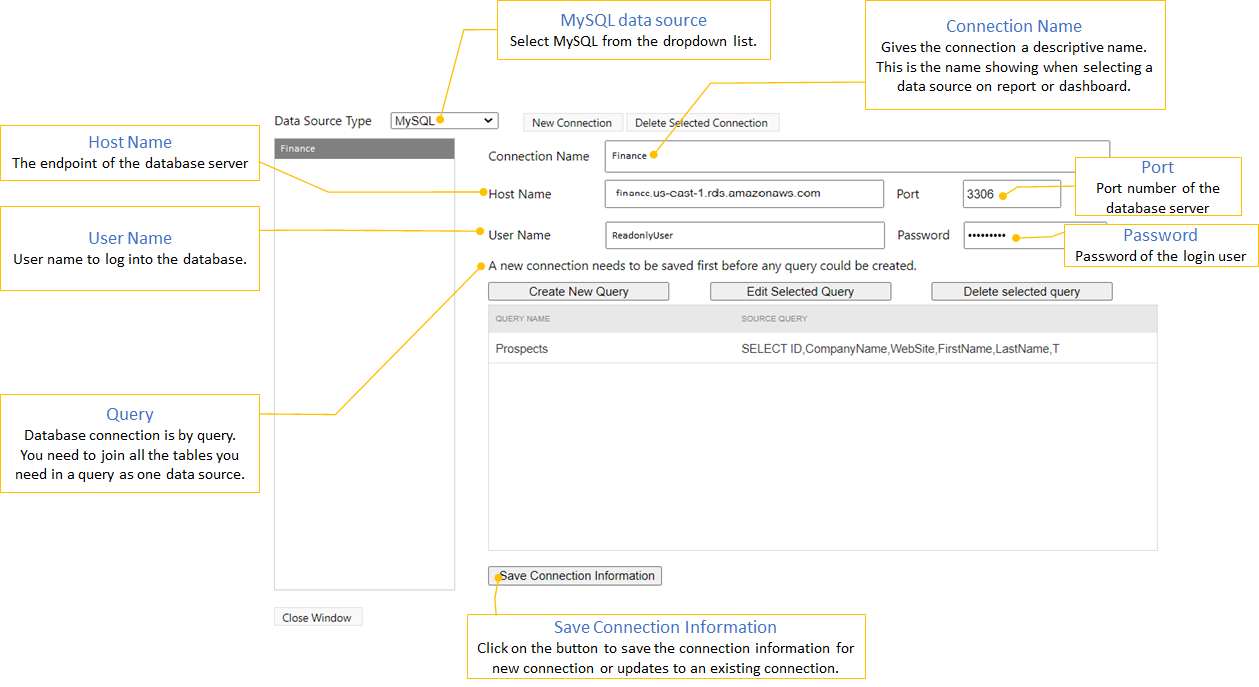
Task: Click the SOURCE QUERY column header
Action: click(774, 319)
